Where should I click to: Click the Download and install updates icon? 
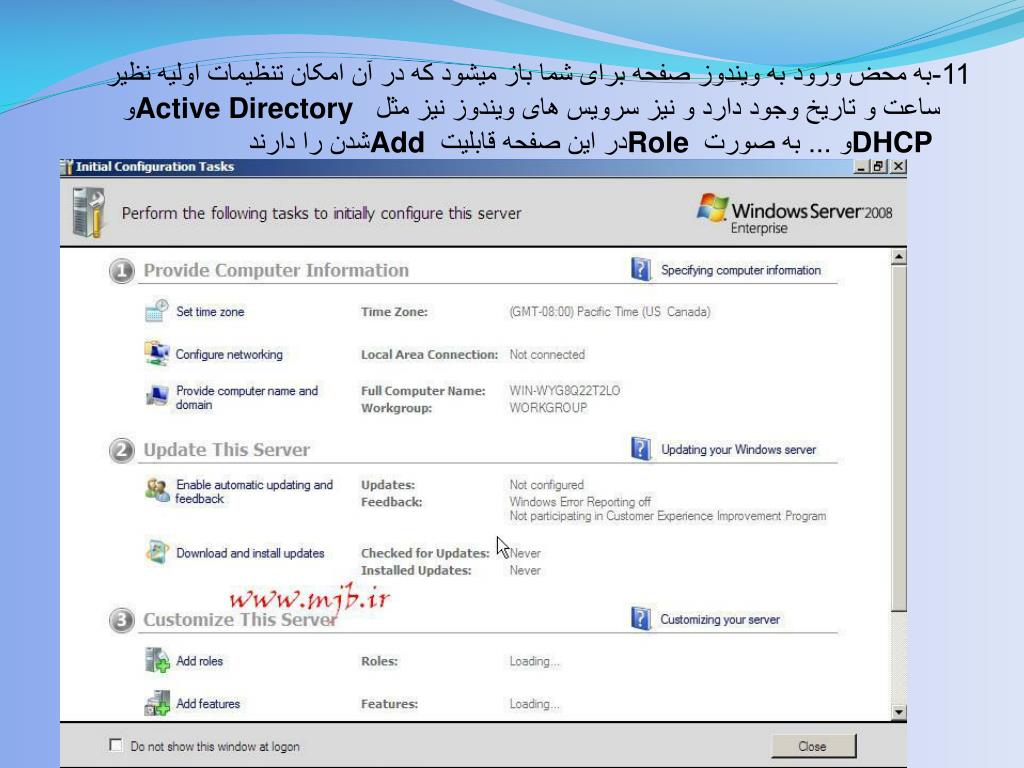coord(157,552)
